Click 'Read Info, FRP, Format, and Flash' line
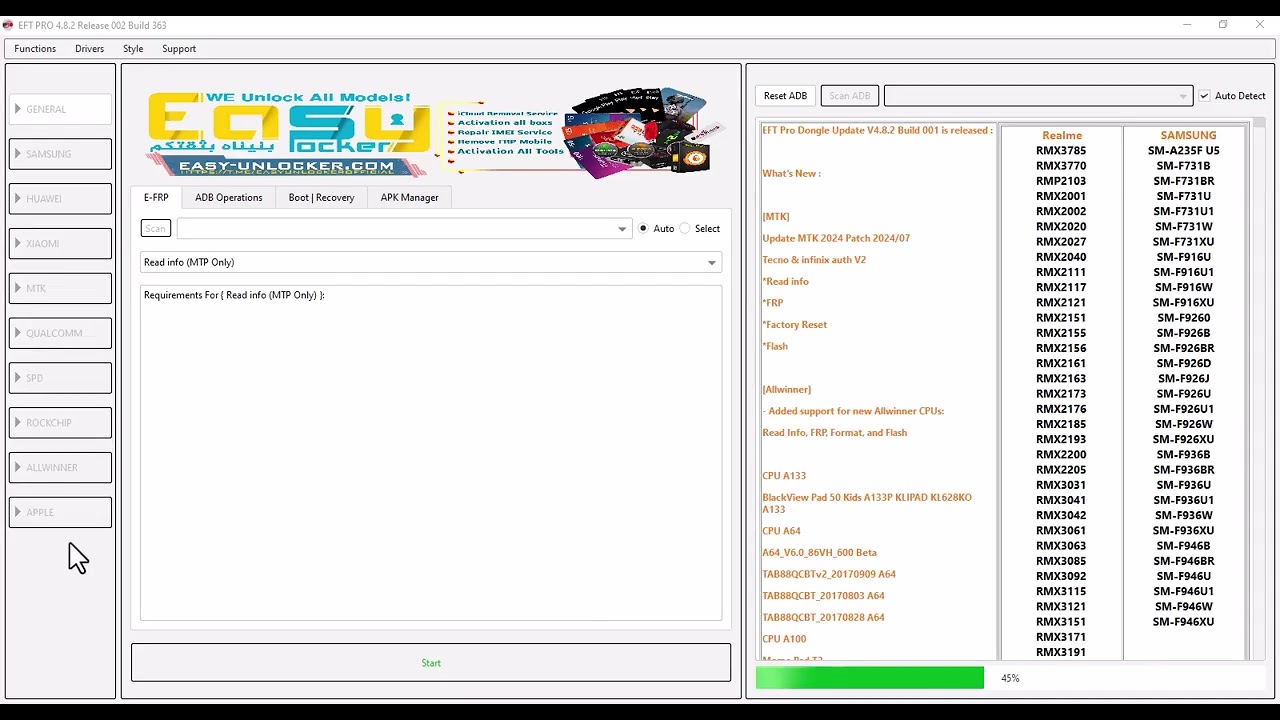The height and width of the screenshot is (720, 1280). click(834, 433)
